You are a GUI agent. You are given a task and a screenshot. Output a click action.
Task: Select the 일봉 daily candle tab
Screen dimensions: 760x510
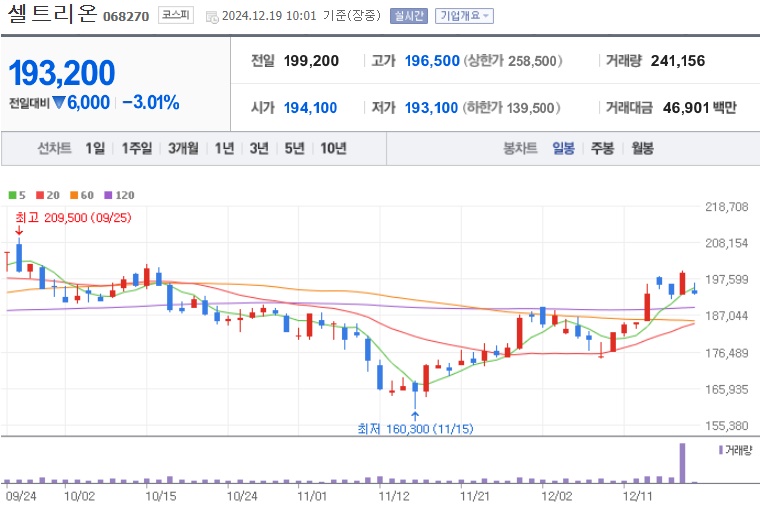pyautogui.click(x=563, y=148)
